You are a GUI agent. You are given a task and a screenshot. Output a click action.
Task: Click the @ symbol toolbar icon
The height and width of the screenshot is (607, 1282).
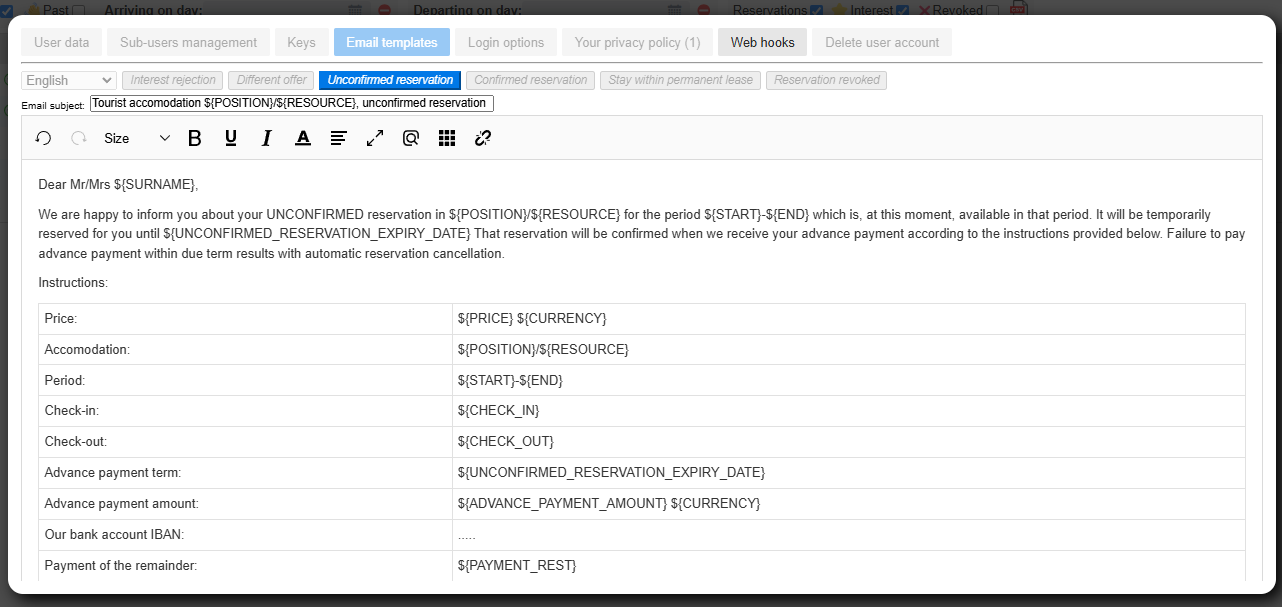[x=411, y=138]
